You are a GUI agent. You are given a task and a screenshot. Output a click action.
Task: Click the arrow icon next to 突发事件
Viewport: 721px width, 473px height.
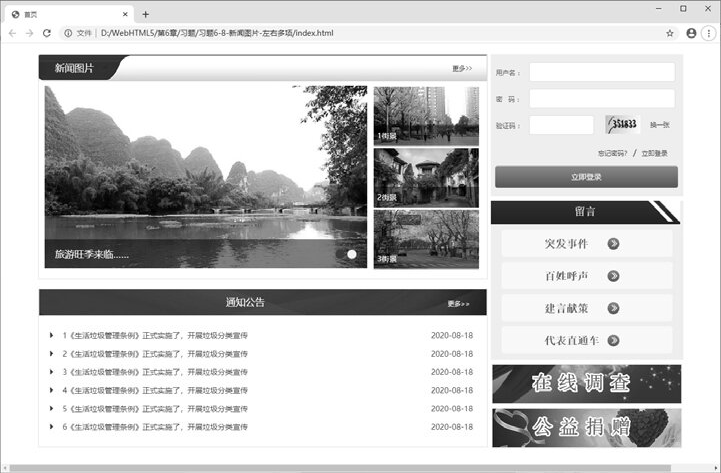(x=613, y=244)
